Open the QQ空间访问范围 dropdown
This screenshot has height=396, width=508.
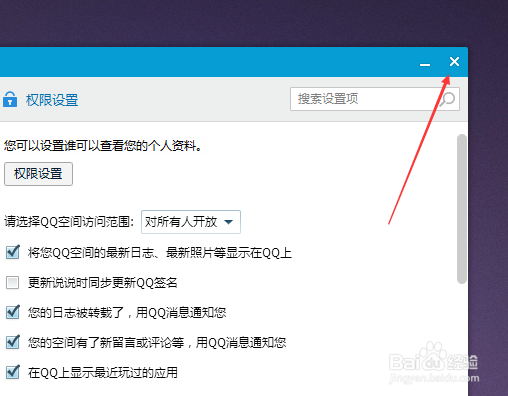point(191,222)
